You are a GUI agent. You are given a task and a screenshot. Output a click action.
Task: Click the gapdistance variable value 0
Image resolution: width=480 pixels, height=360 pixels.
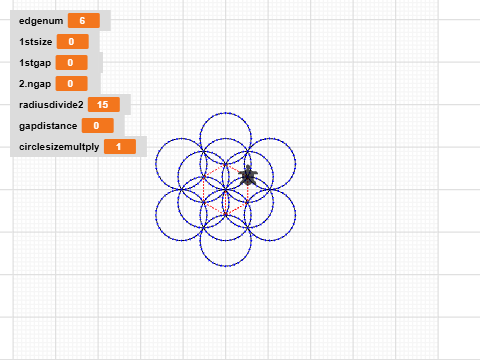[98, 126]
